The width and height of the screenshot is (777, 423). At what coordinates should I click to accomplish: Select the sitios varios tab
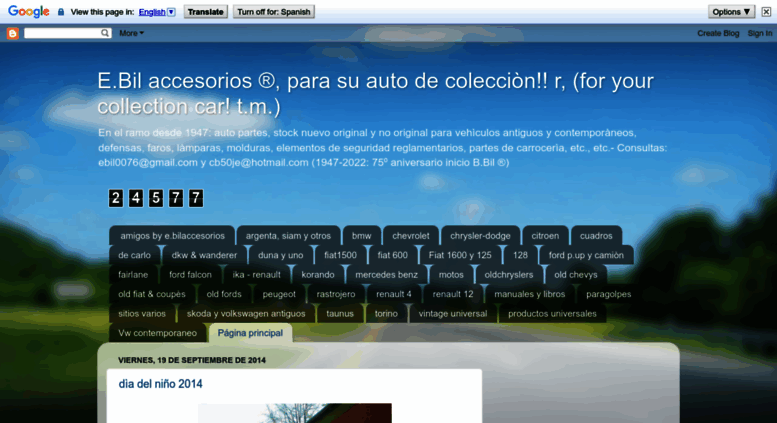click(x=142, y=314)
